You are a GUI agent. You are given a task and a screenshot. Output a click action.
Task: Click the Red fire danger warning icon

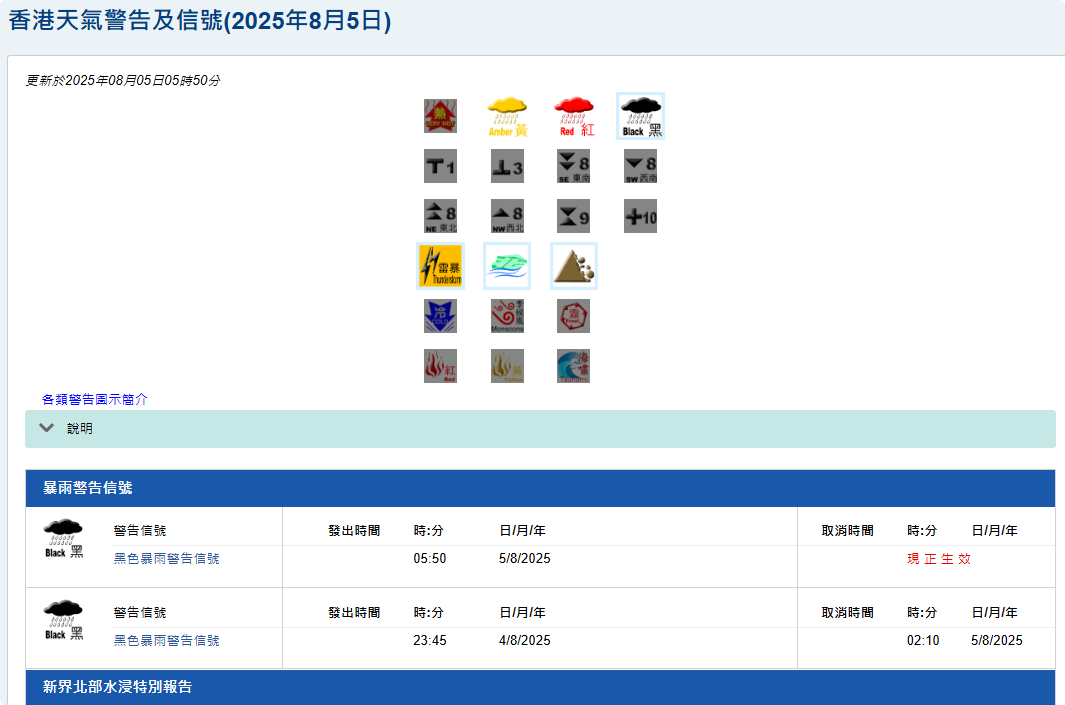click(x=440, y=366)
